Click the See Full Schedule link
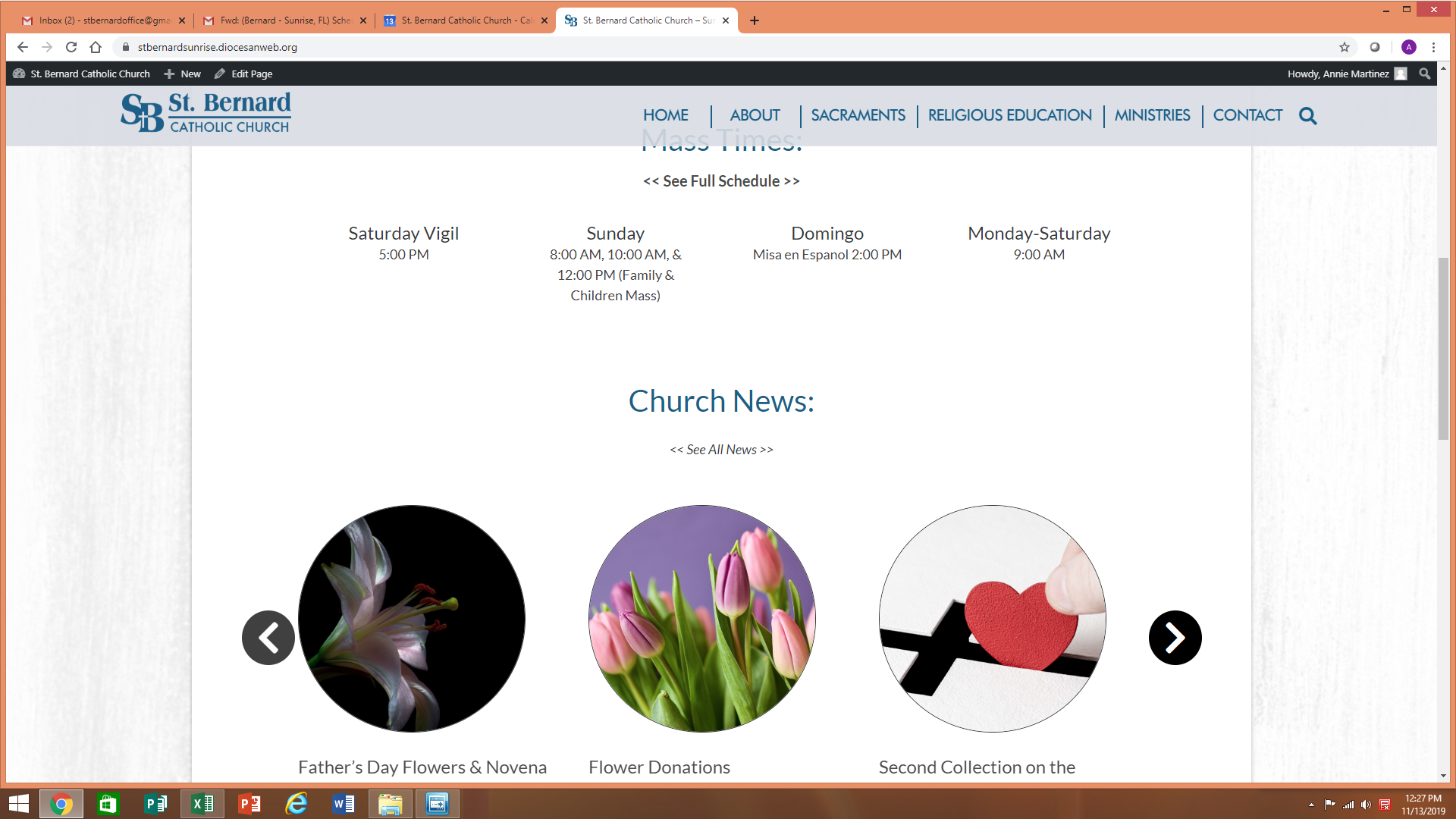The image size is (1456, 819). 721,181
